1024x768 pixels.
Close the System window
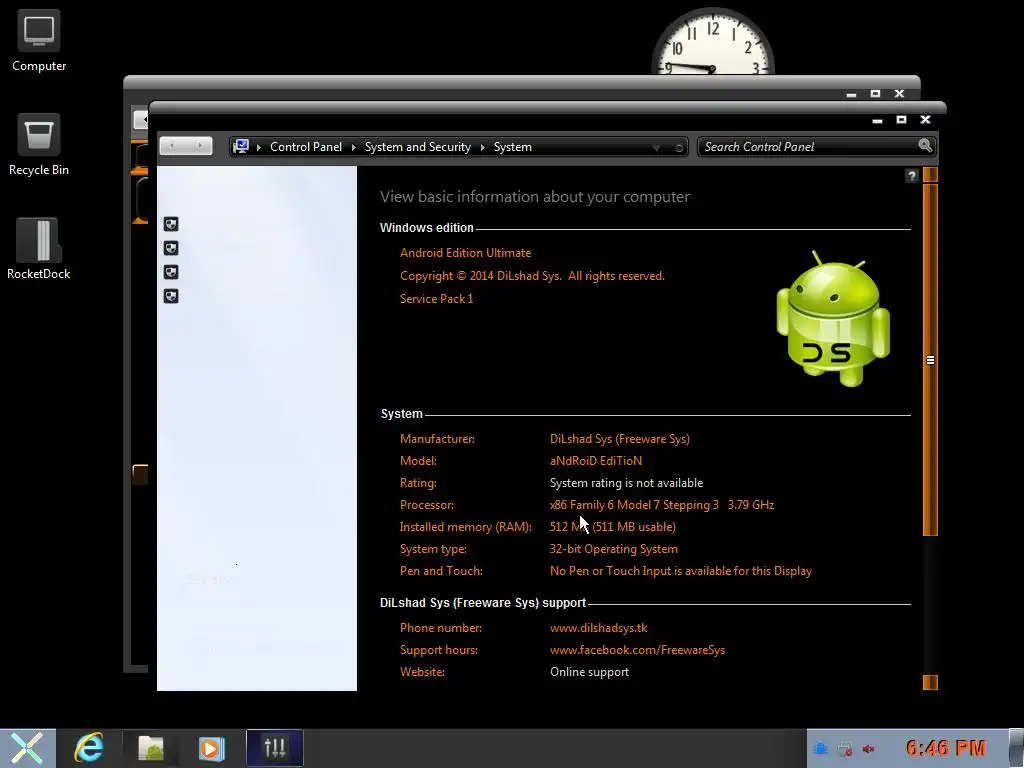[925, 120]
